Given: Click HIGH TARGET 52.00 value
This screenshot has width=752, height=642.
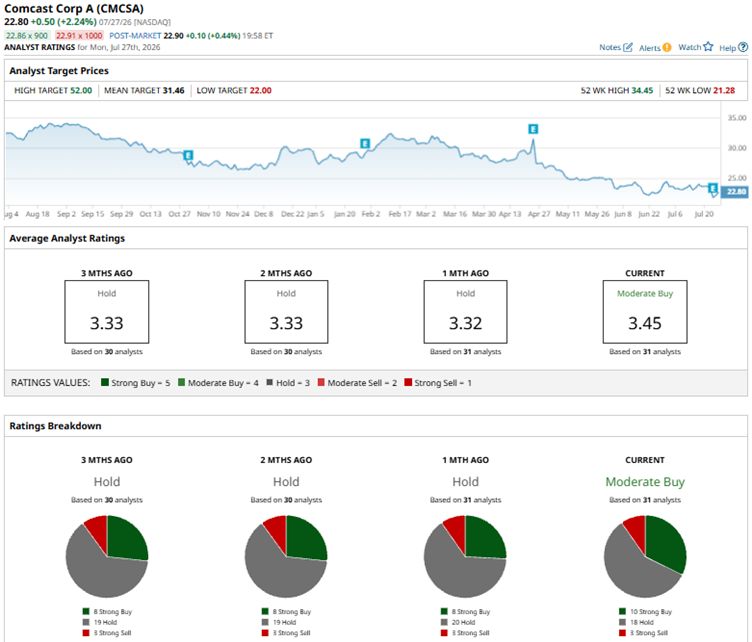Looking at the screenshot, I should (81, 90).
